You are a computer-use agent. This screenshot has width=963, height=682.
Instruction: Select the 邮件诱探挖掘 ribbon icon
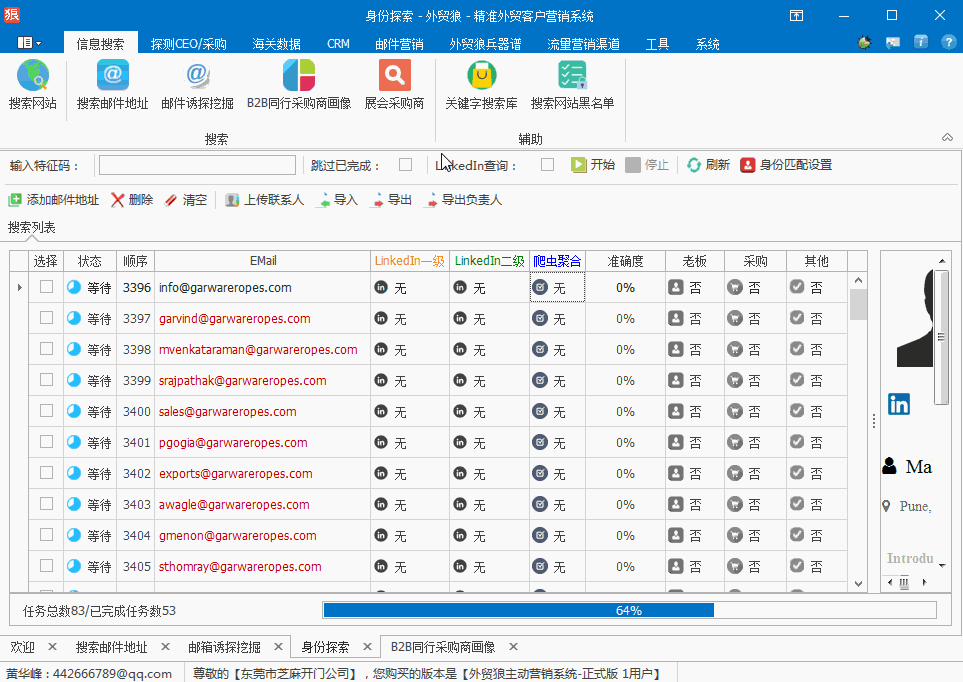coord(197,77)
